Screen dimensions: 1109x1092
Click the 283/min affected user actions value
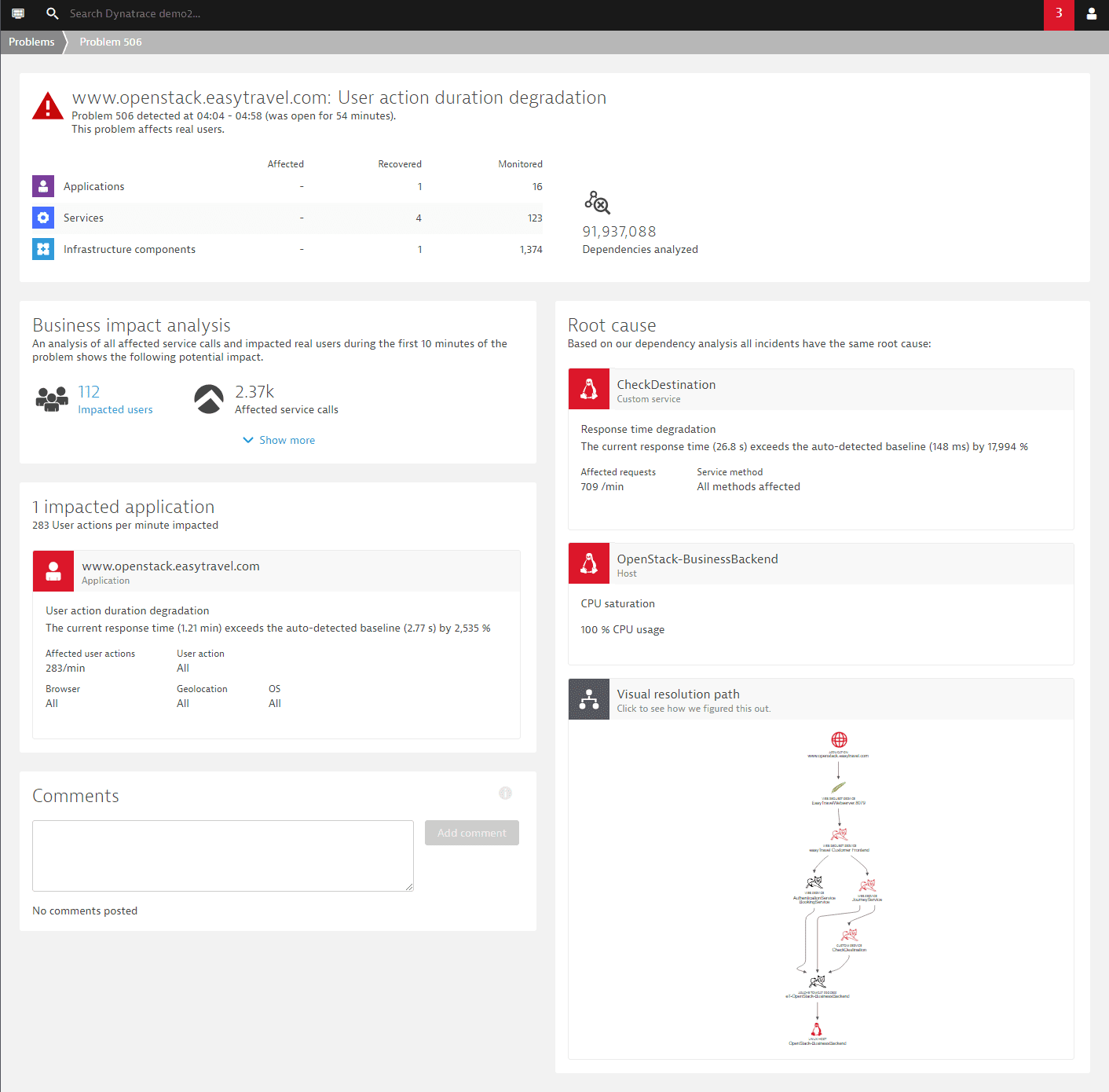pos(65,668)
